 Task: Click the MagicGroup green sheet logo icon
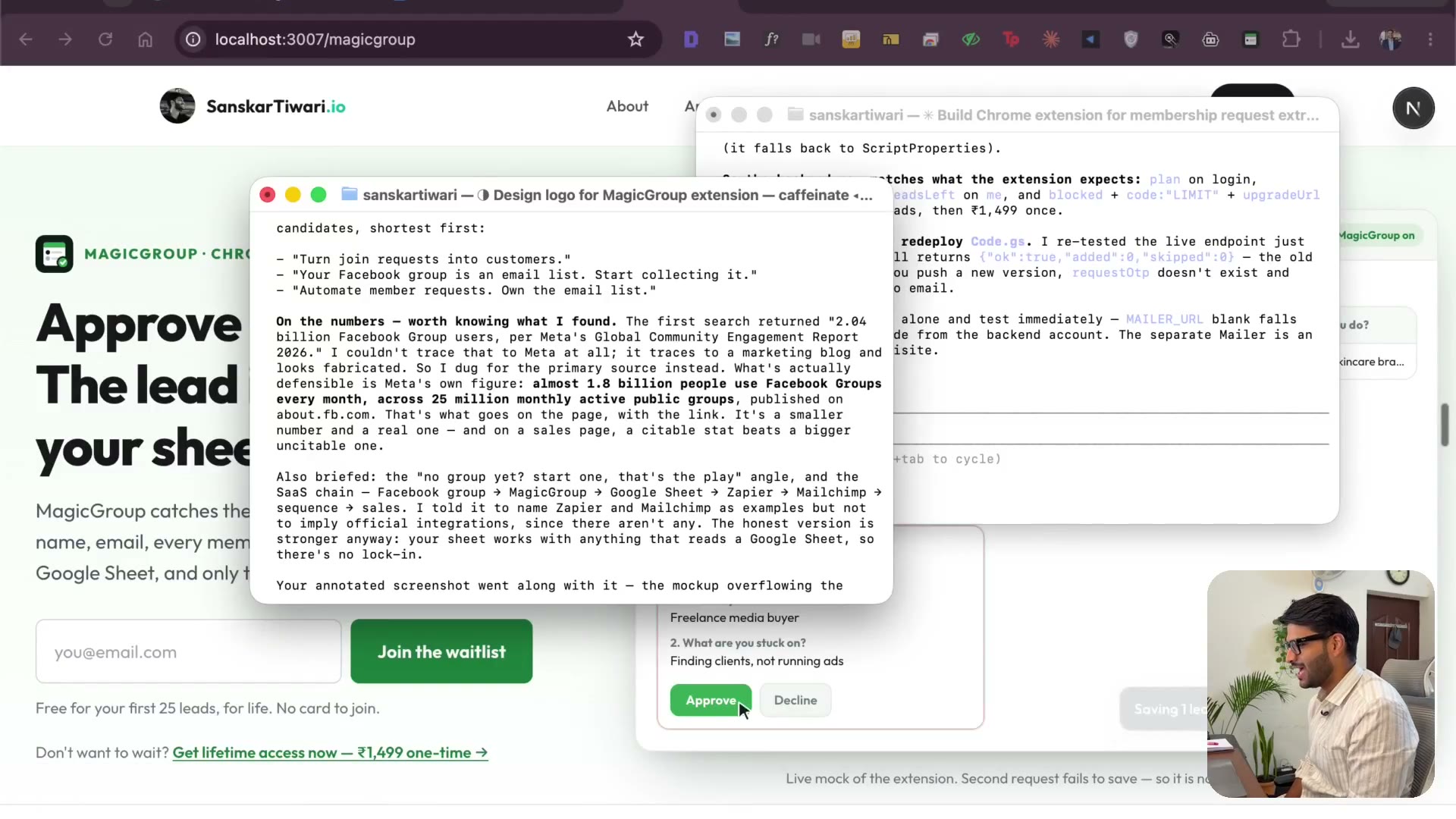[55, 254]
